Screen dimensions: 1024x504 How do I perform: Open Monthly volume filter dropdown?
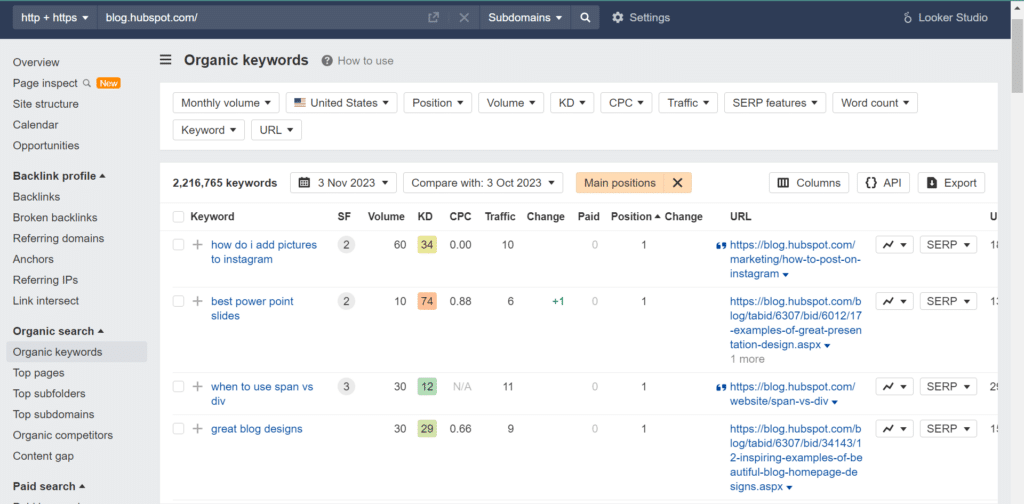coord(226,102)
